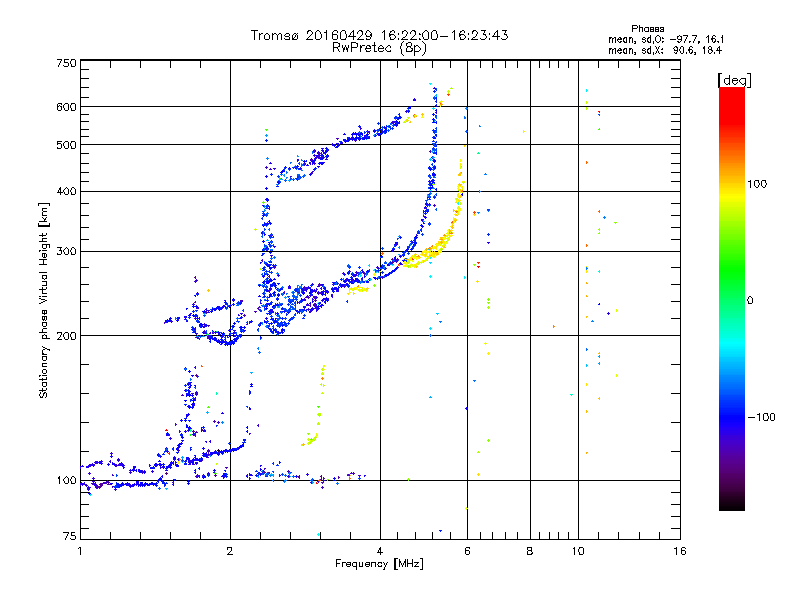This screenshot has width=800, height=600.
Task: Click the 'mean, sd,O: -97.7, 16.1' line
Action: tap(666, 39)
